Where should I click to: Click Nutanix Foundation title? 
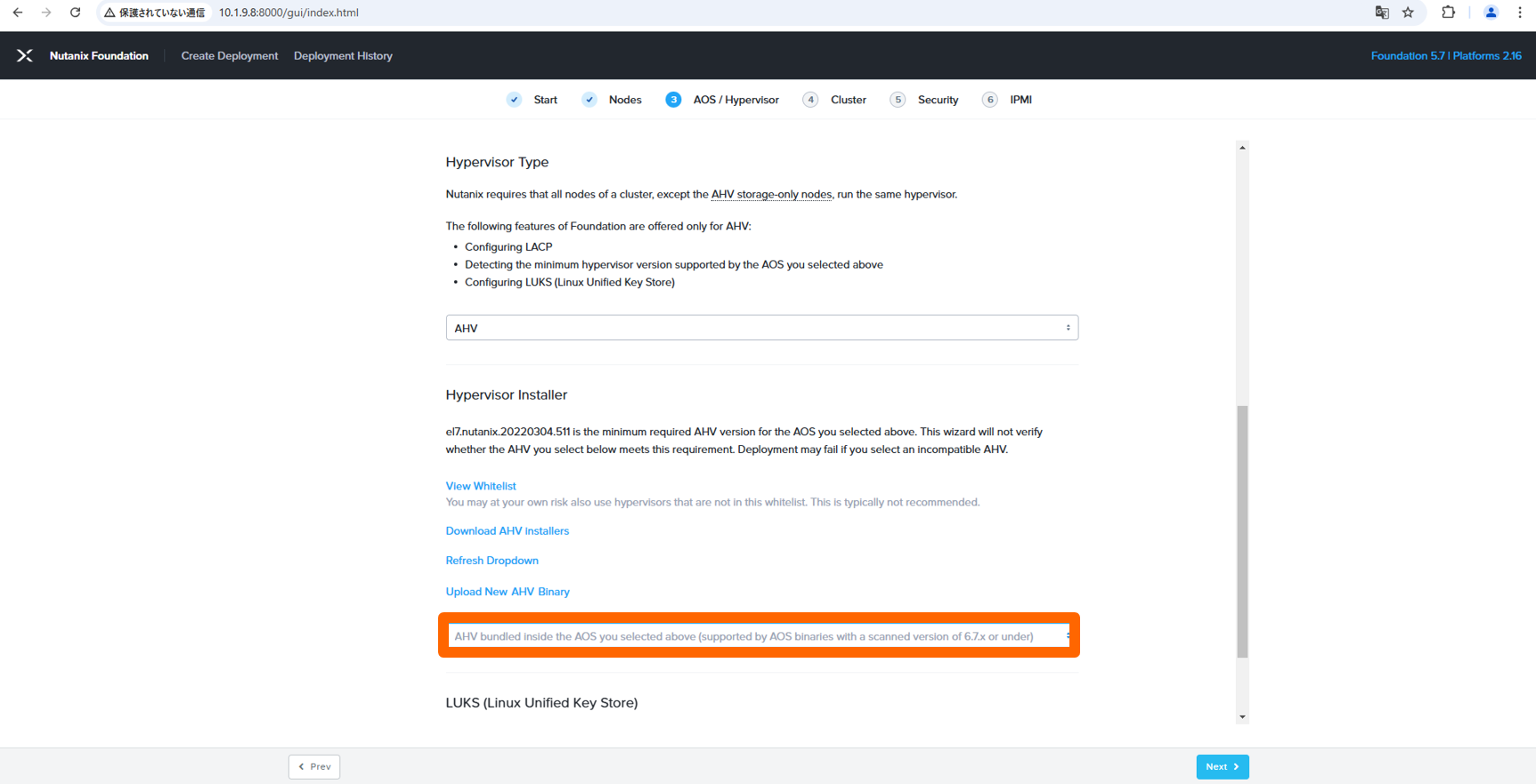point(99,55)
